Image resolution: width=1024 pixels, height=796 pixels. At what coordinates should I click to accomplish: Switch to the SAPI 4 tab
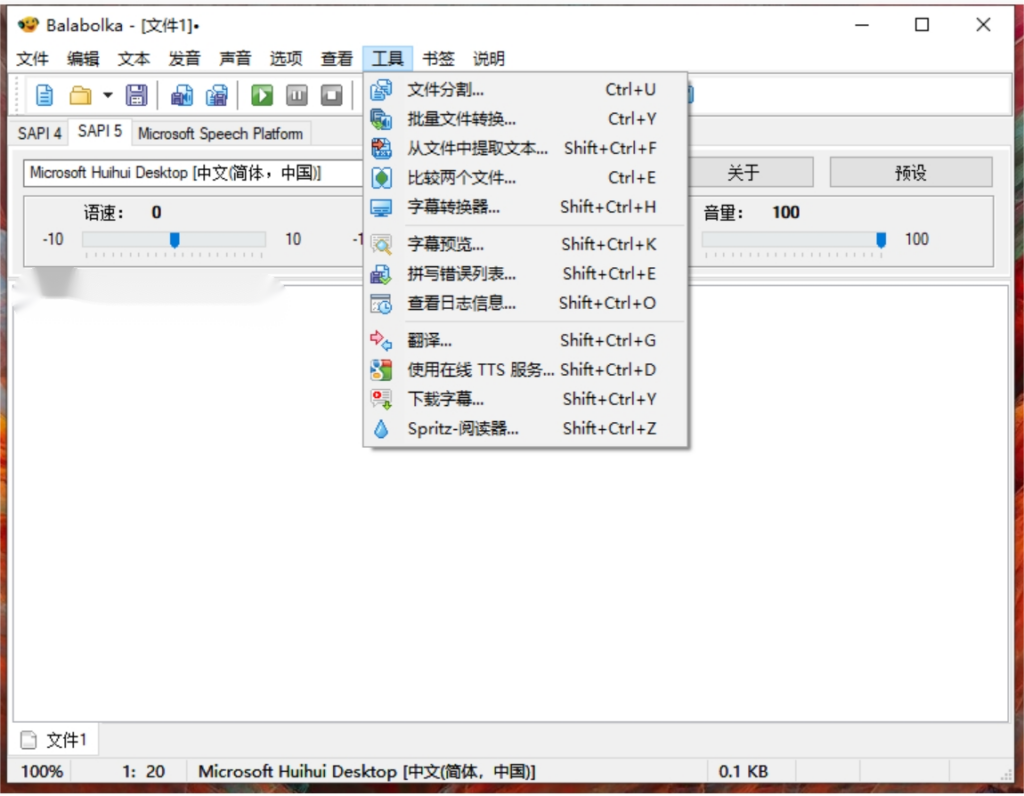[x=40, y=133]
